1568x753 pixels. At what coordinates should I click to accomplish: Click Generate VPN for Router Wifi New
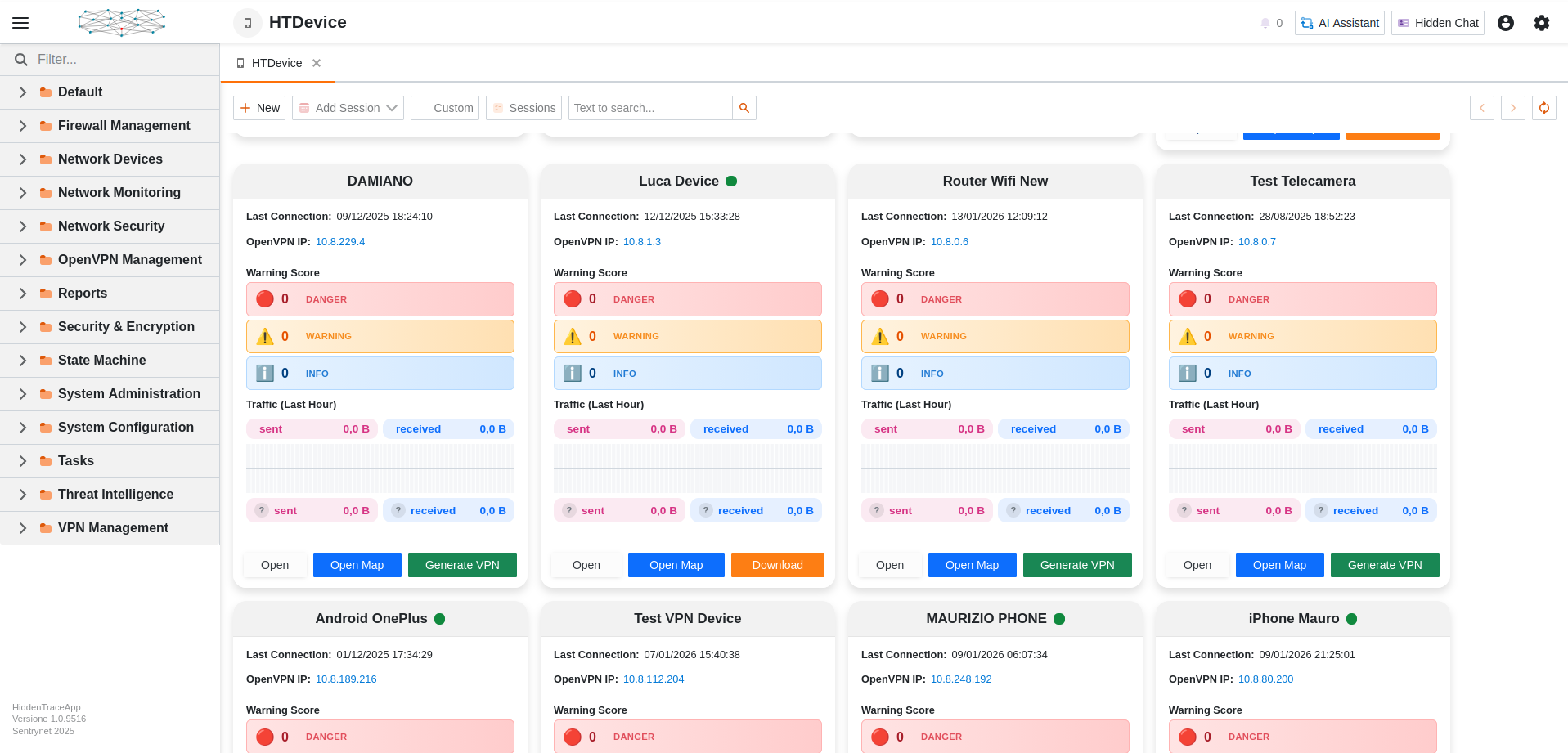(1077, 565)
